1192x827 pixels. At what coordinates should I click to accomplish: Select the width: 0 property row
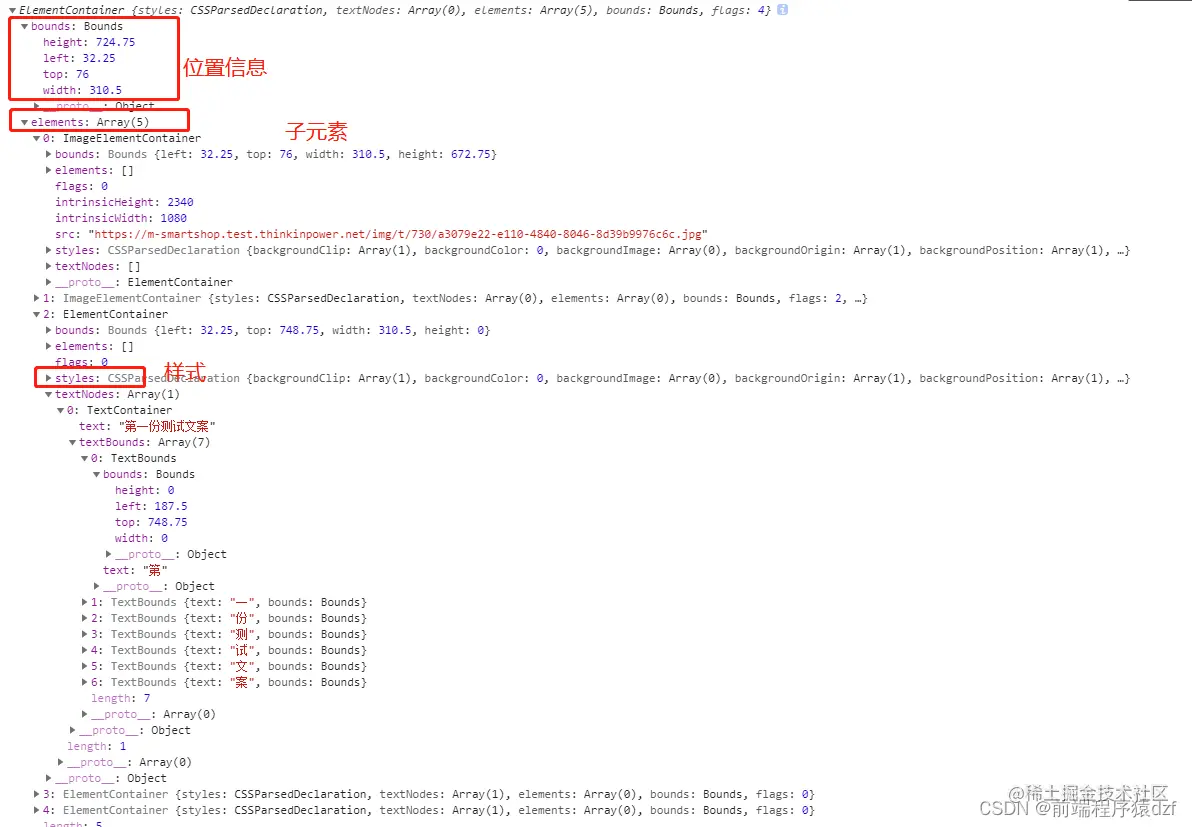(x=141, y=538)
